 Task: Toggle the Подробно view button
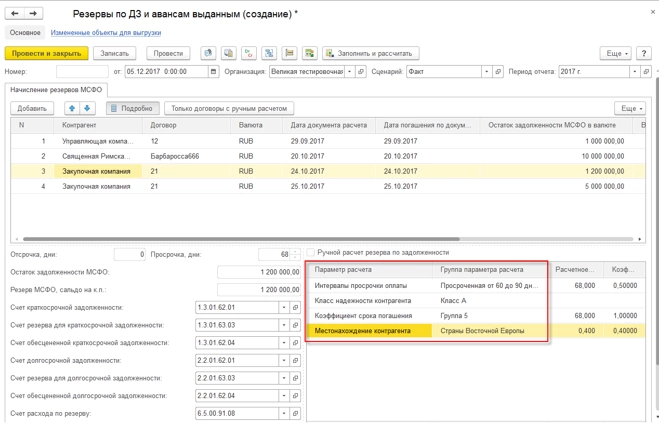(x=132, y=108)
